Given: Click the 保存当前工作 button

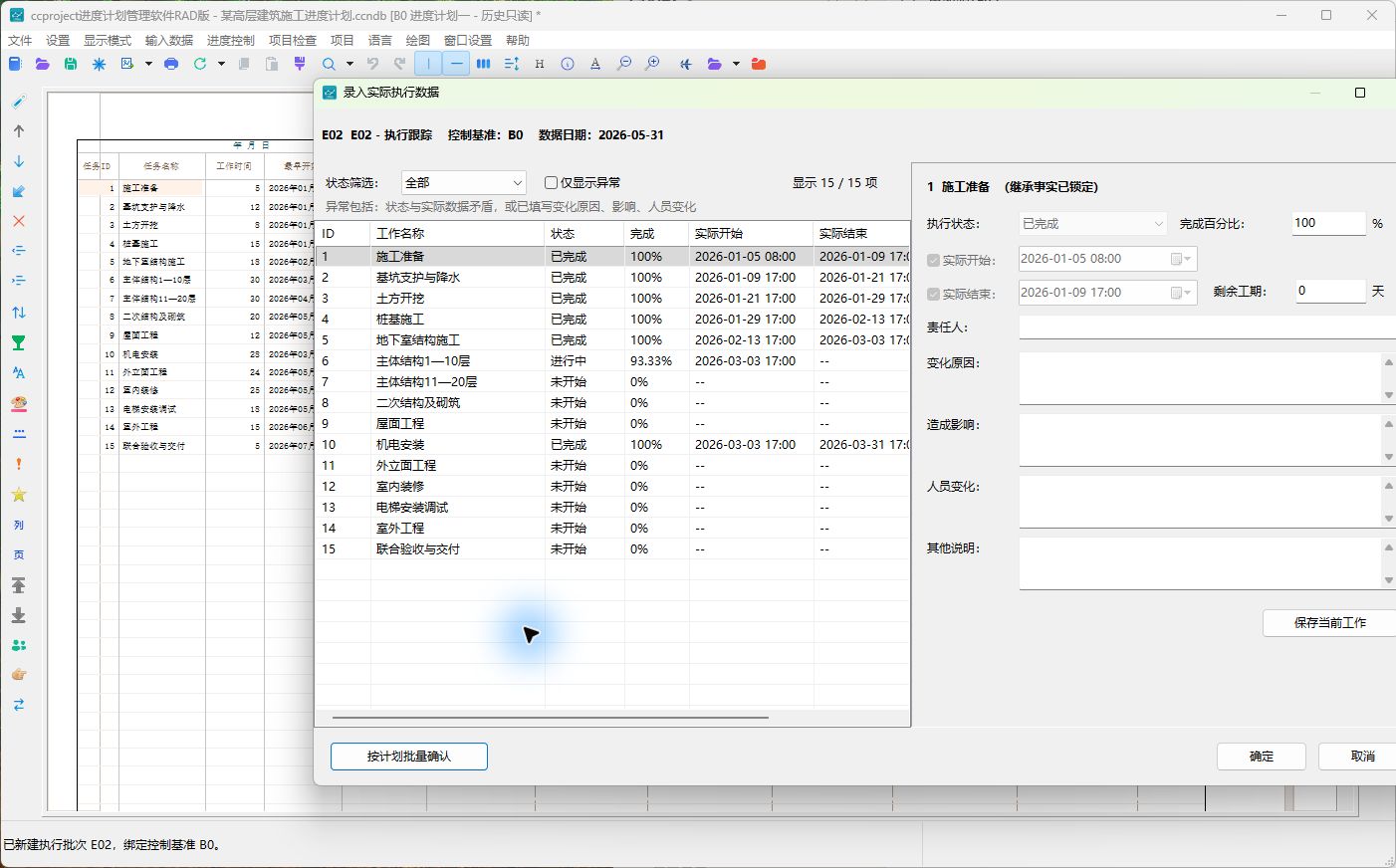Looking at the screenshot, I should coord(1329,623).
